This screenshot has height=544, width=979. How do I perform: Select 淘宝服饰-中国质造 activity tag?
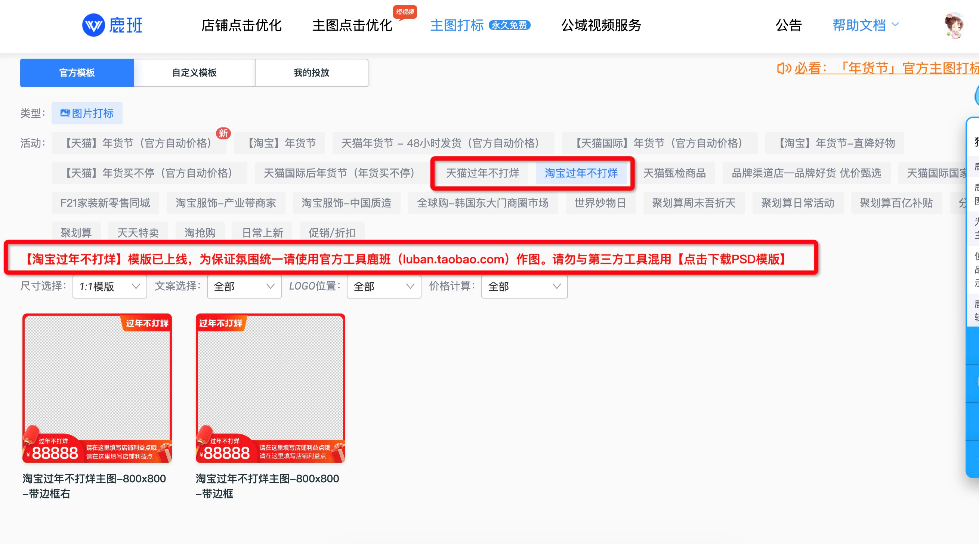[x=347, y=203]
